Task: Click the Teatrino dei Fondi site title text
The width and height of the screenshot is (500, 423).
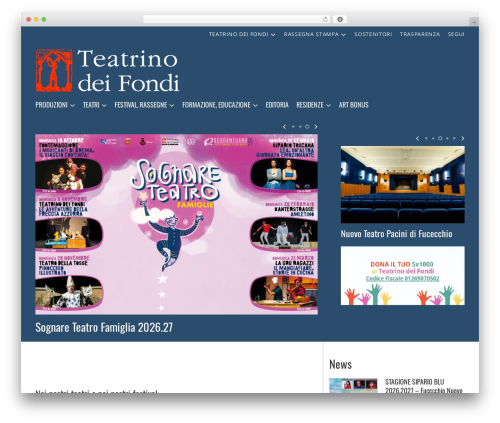Action: pos(128,70)
